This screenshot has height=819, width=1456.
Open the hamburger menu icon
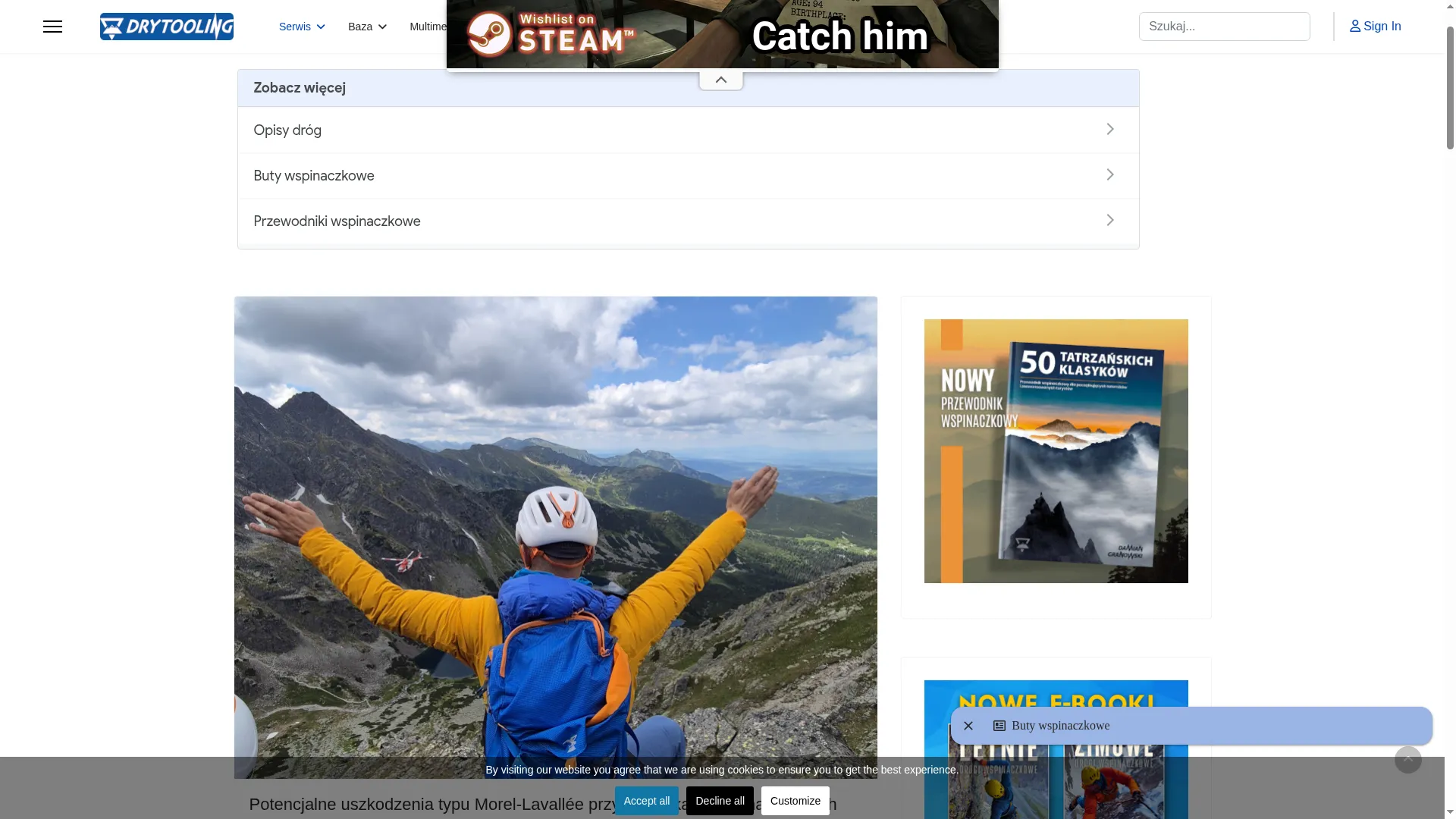coord(52,27)
